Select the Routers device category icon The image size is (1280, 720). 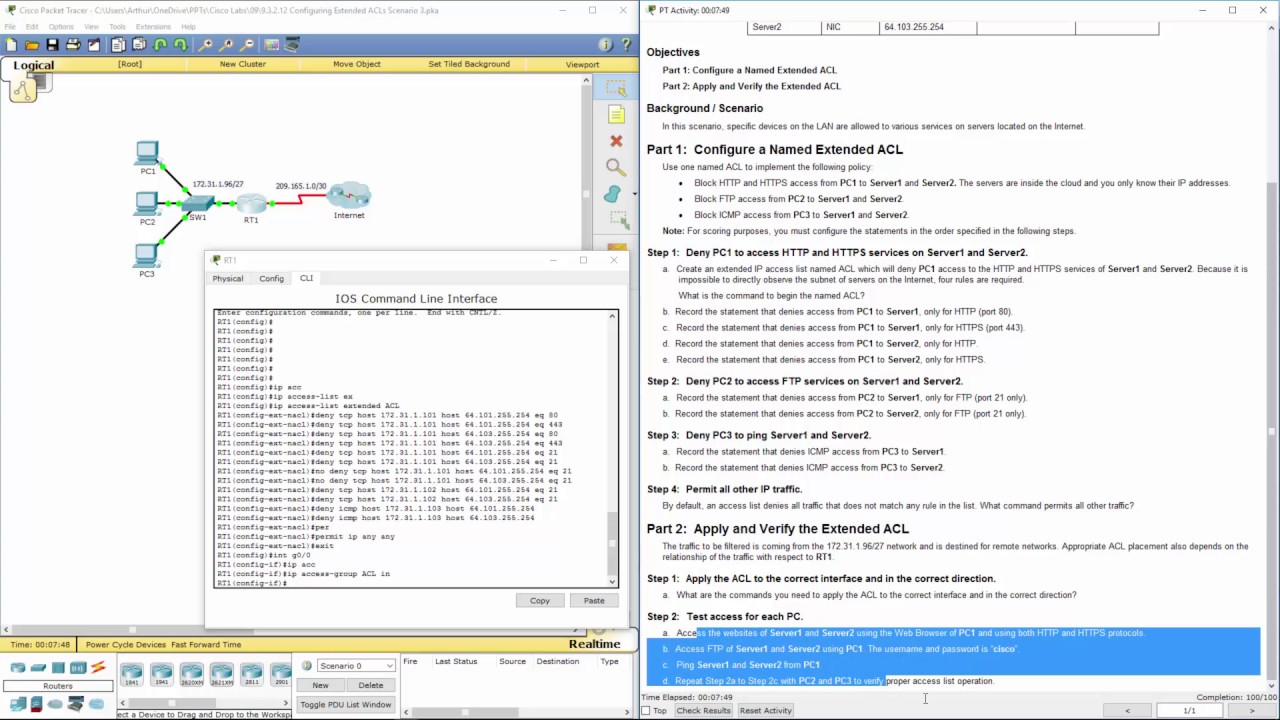tap(18, 668)
